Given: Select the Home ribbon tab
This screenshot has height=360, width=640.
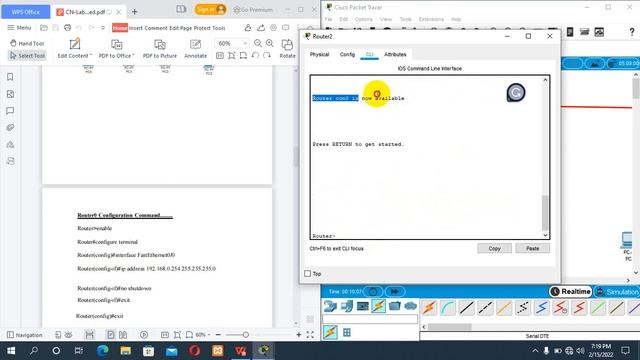Looking at the screenshot, I should (120, 28).
